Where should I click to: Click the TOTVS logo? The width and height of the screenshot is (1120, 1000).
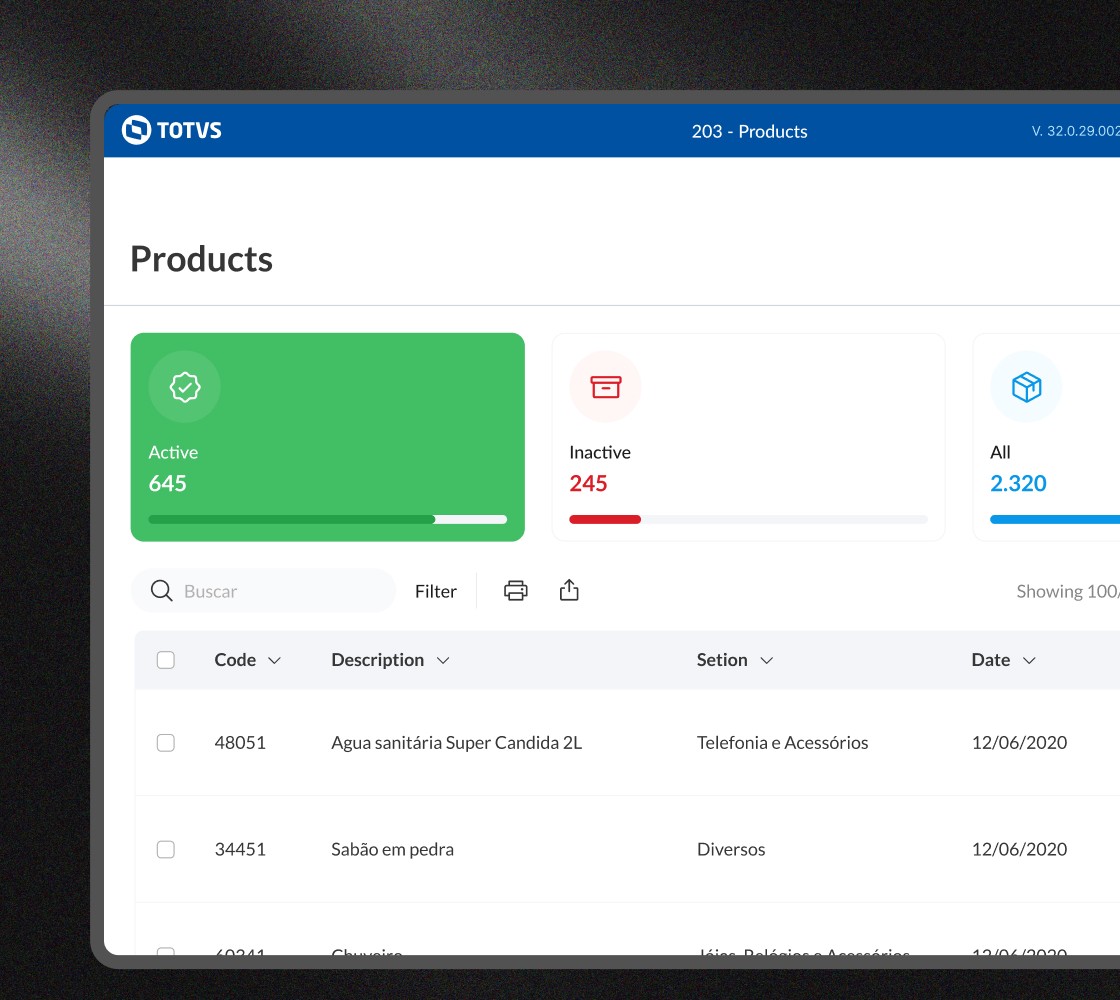point(171,130)
